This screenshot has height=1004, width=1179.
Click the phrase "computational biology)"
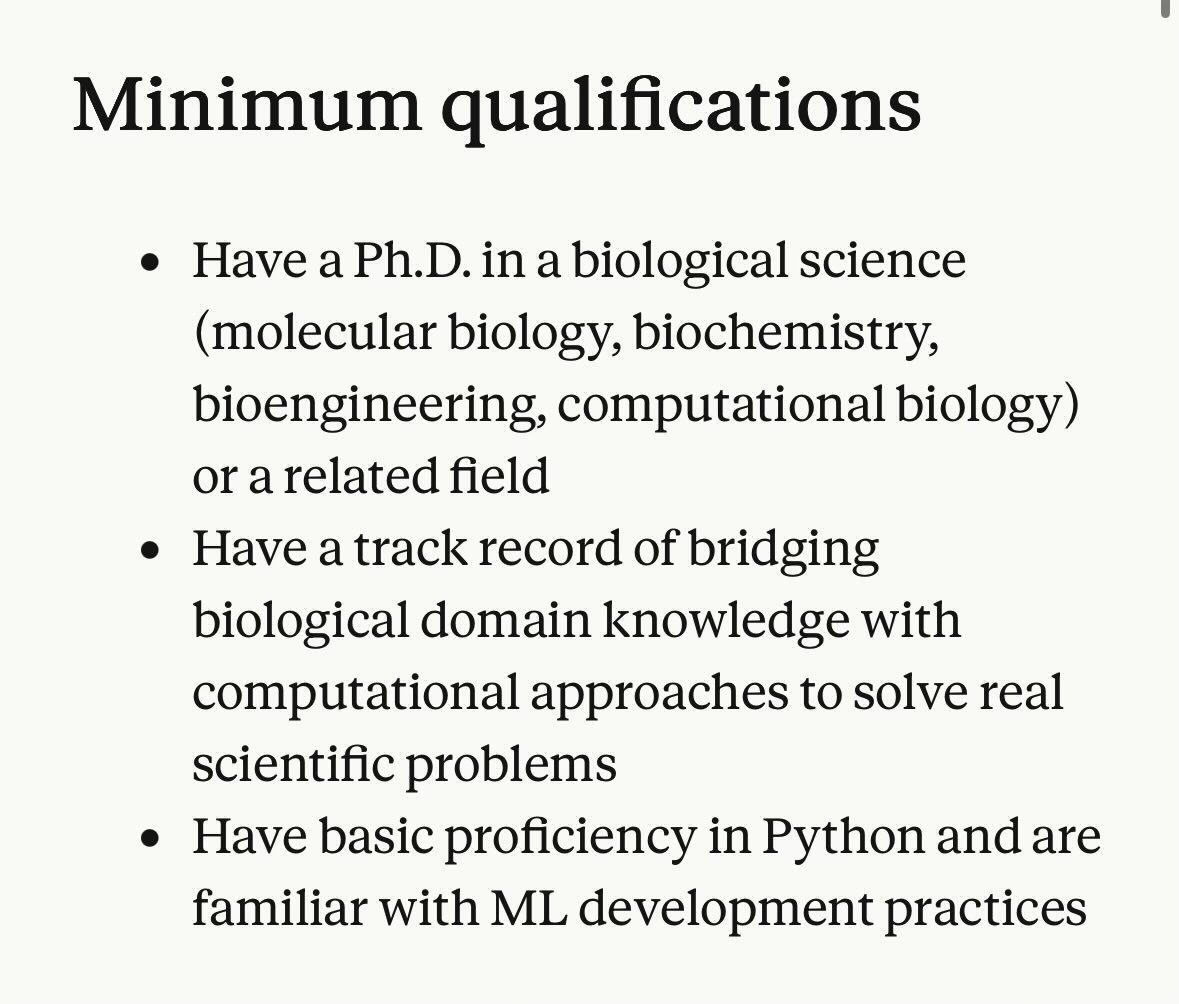tap(818, 406)
